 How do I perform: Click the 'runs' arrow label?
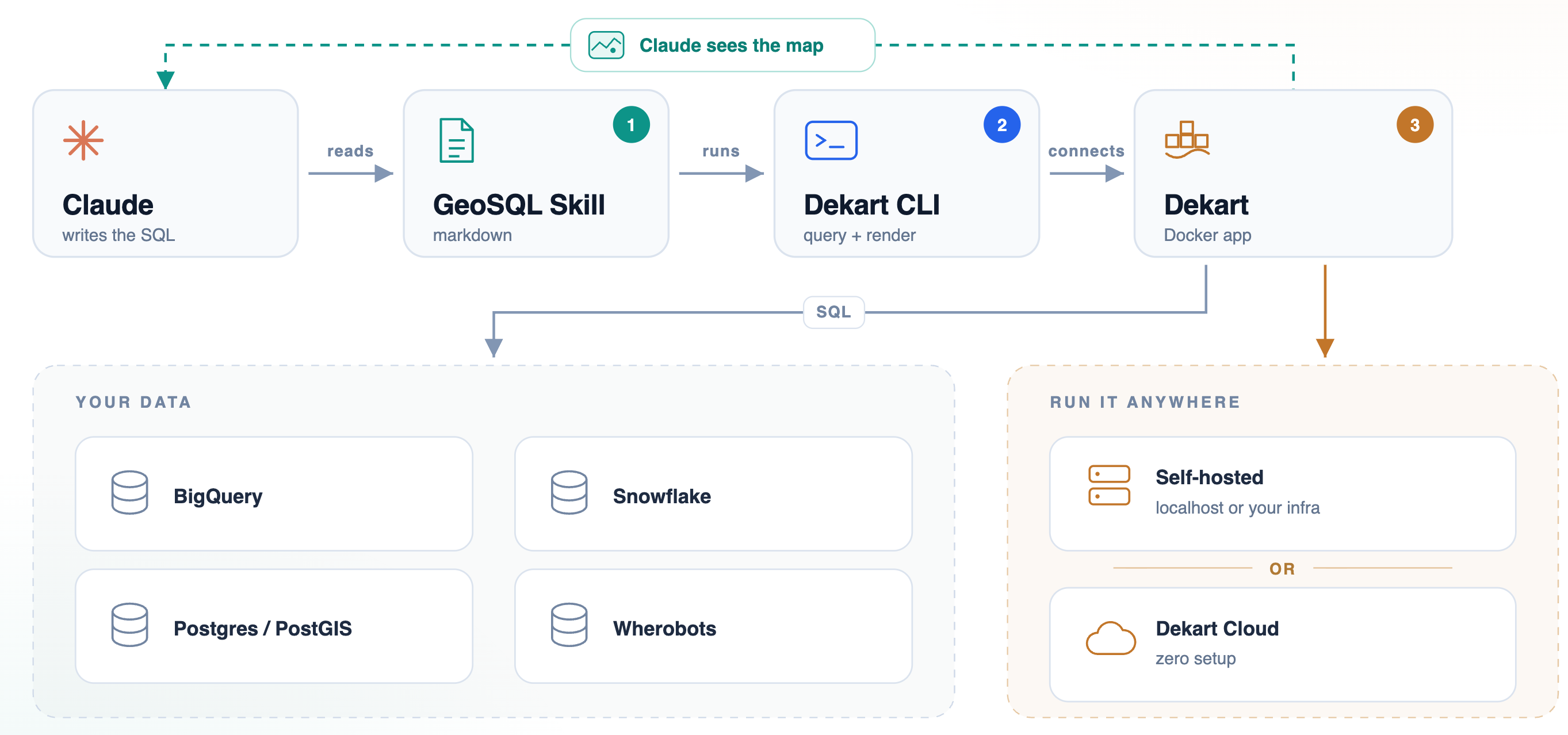pyautogui.click(x=721, y=151)
